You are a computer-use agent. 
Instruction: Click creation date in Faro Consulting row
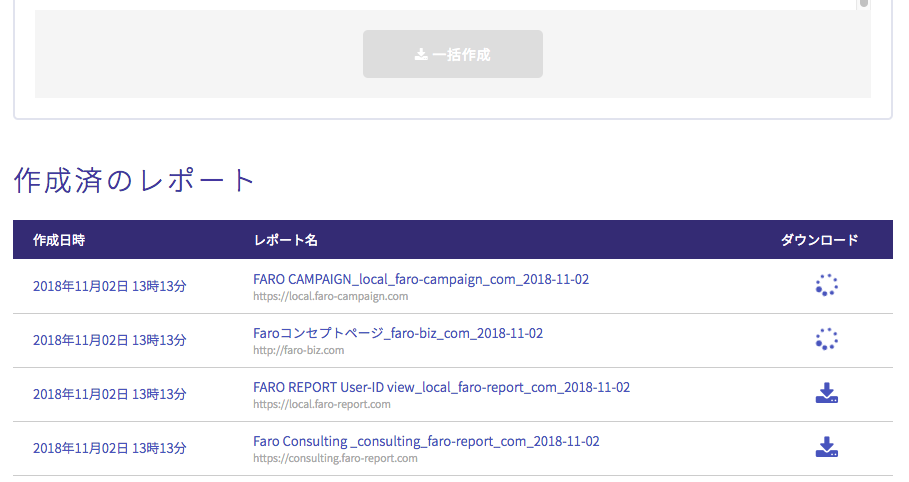[x=110, y=448]
